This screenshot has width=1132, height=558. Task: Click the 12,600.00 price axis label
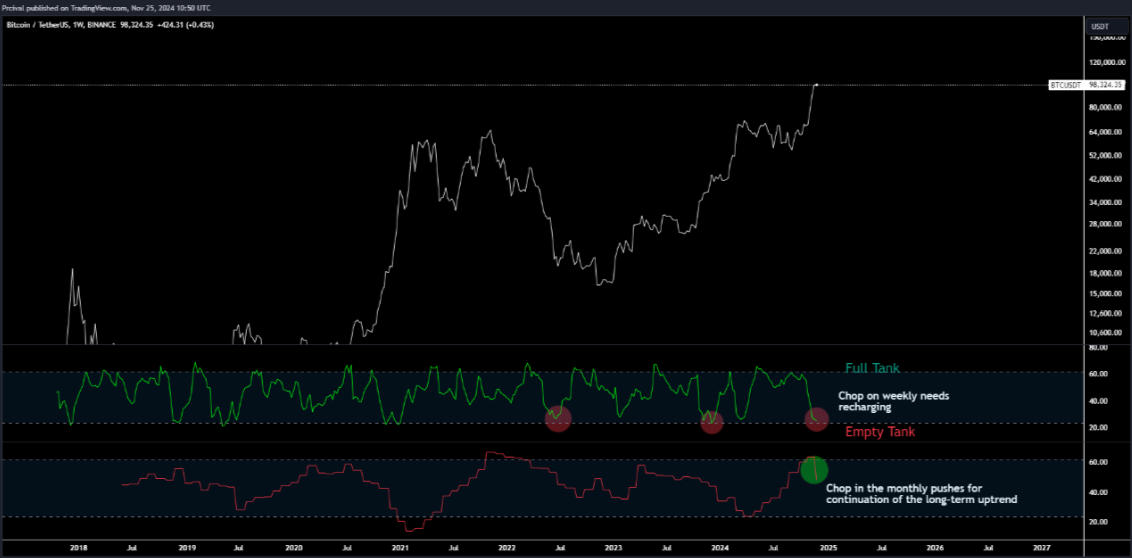click(x=1105, y=313)
